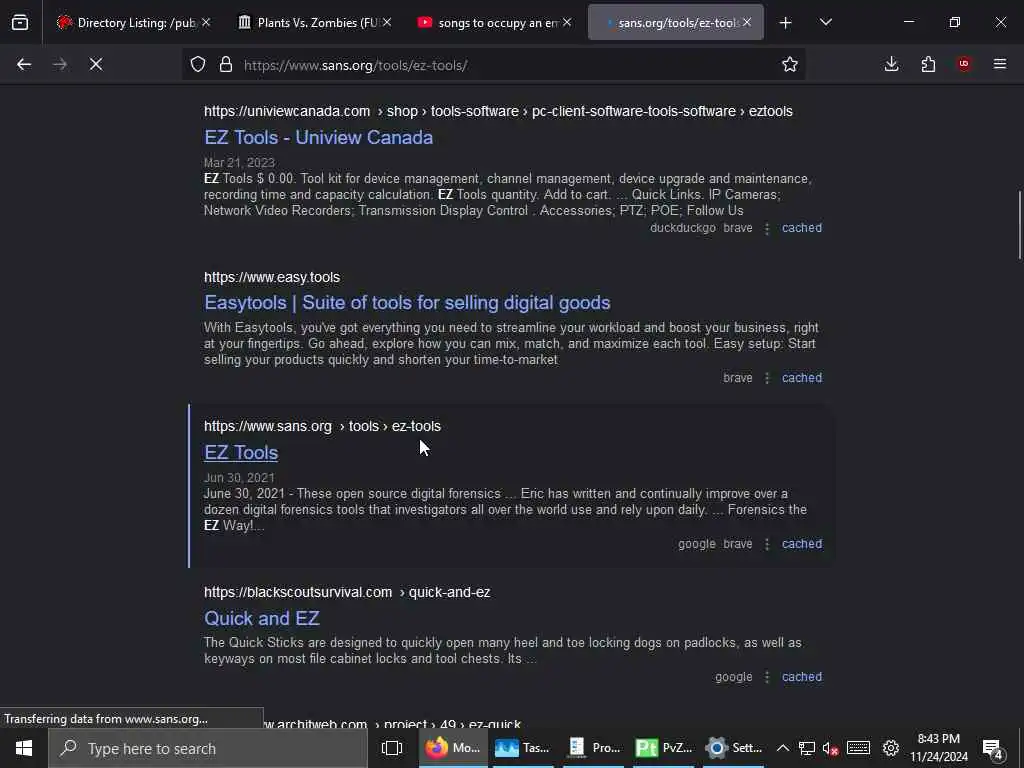Close the sans.org ez-tools tab
The height and width of the screenshot is (768, 1024).
[747, 23]
